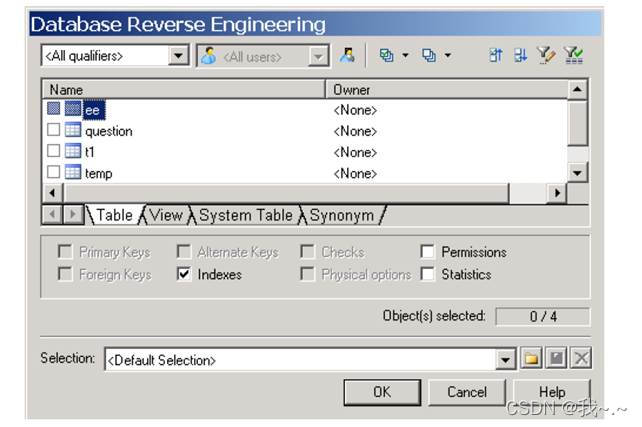Screen dimensions: 642x427
Task: Click the table icon of the temp row
Action: (73, 172)
